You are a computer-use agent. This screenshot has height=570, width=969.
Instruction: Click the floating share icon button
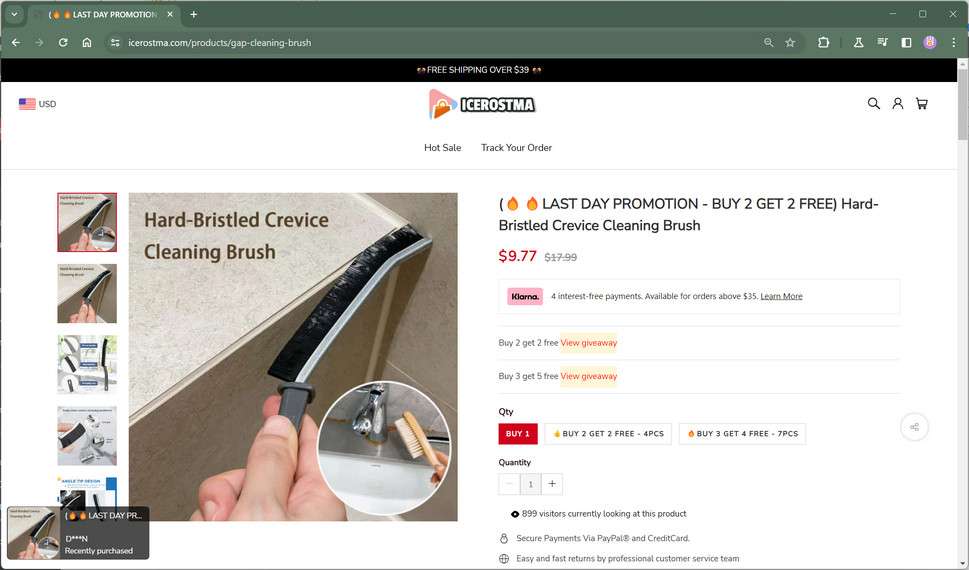(x=914, y=427)
